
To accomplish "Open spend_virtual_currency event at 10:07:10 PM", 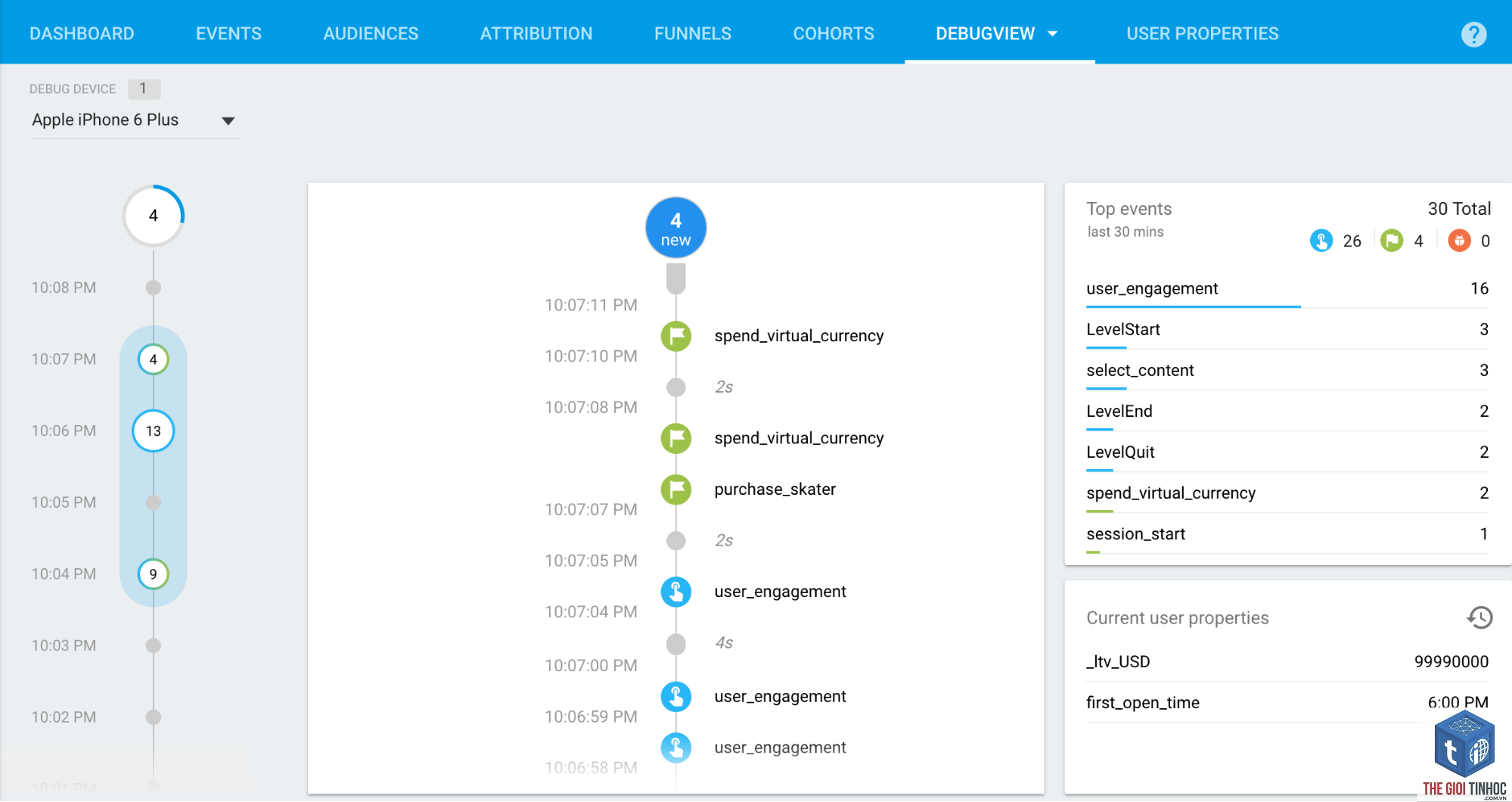I will pyautogui.click(x=799, y=336).
